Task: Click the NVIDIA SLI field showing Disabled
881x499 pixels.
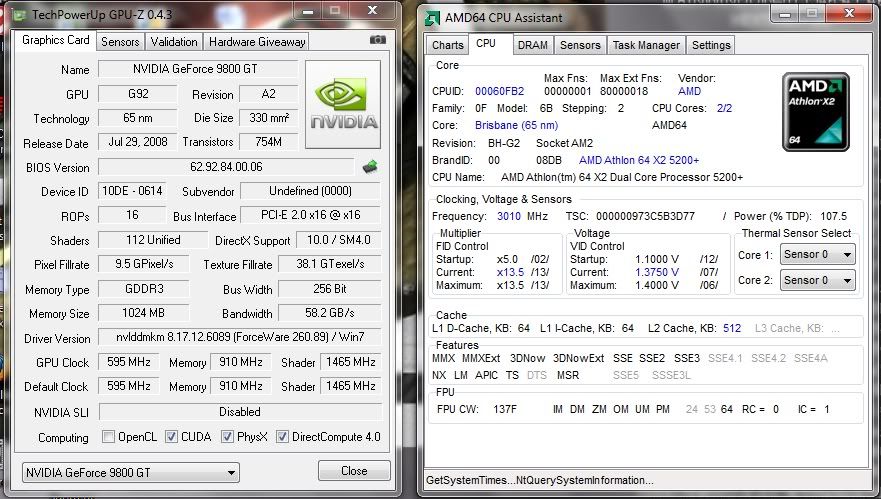Action: (240, 412)
